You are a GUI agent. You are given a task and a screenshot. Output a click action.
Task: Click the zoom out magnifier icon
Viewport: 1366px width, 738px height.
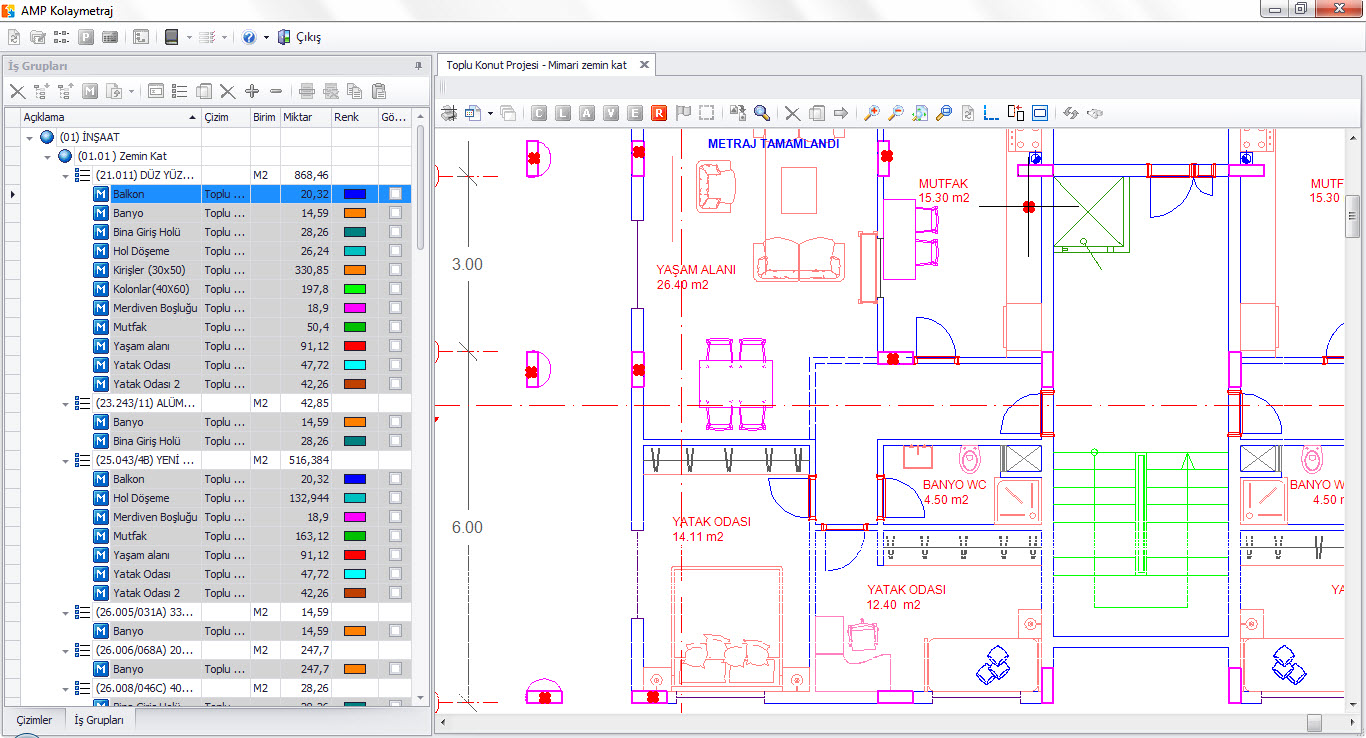pos(896,113)
